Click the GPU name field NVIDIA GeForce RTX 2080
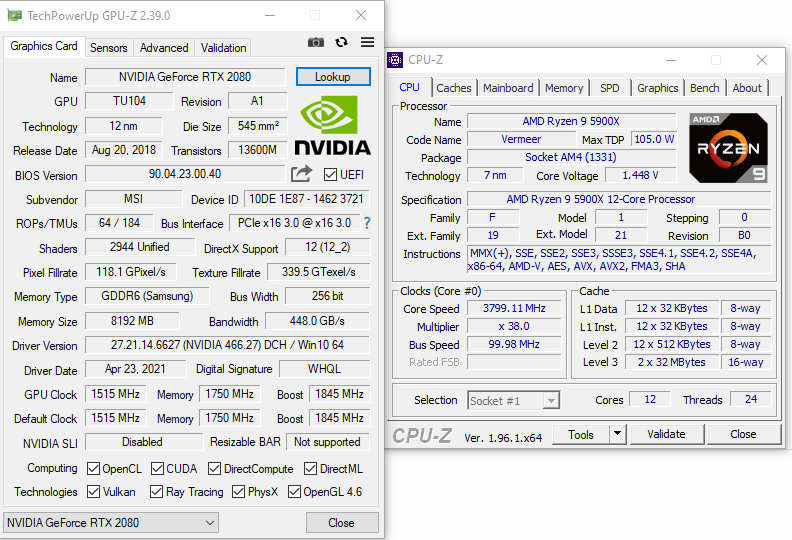Viewport: 792px width, 540px height. click(185, 77)
